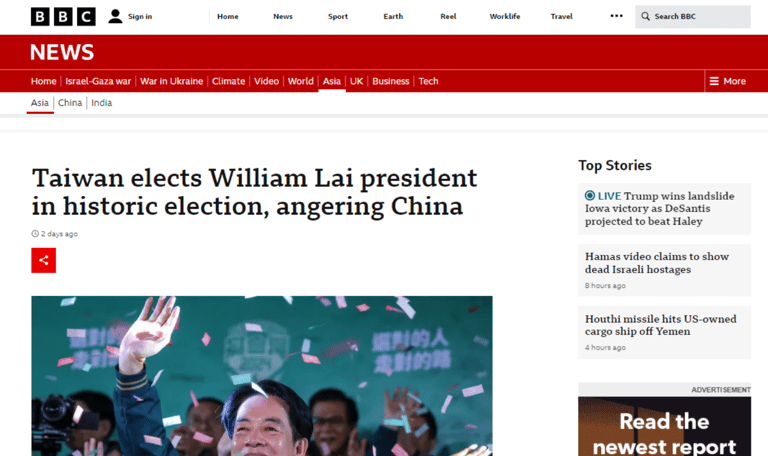Open the India sub-section

click(x=101, y=103)
